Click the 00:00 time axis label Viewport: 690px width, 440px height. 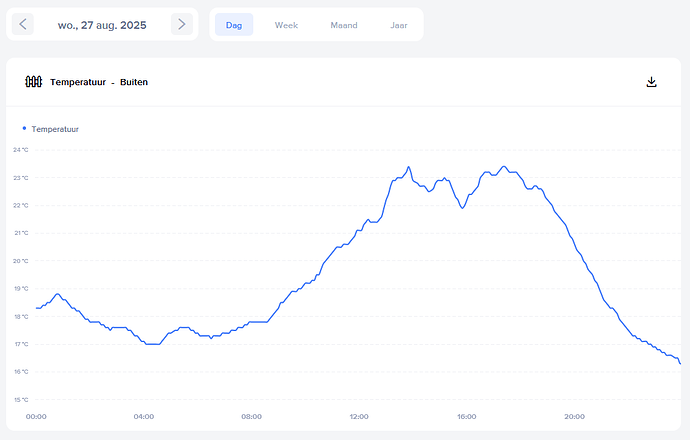[36, 416]
